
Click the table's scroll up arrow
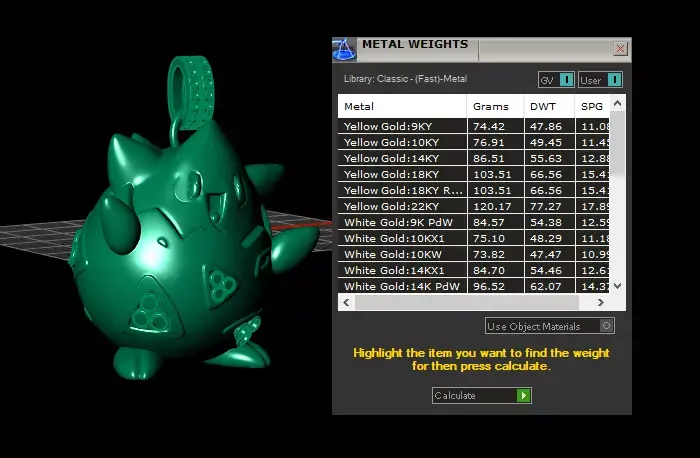coord(617,104)
